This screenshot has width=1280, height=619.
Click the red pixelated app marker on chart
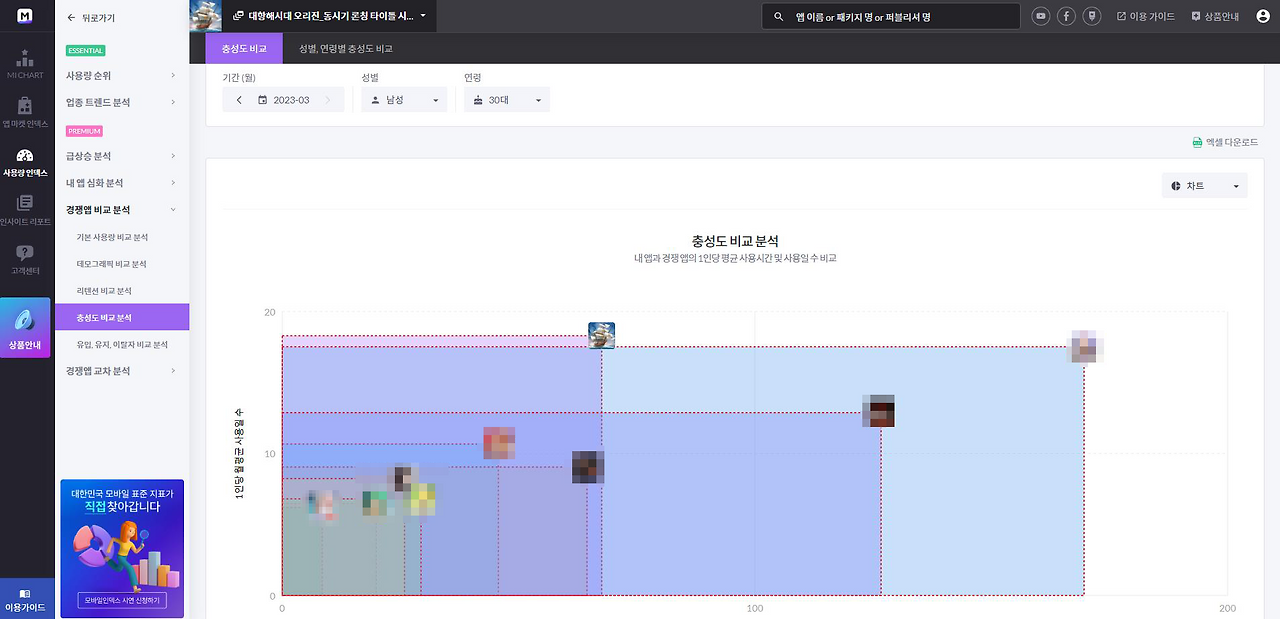499,442
